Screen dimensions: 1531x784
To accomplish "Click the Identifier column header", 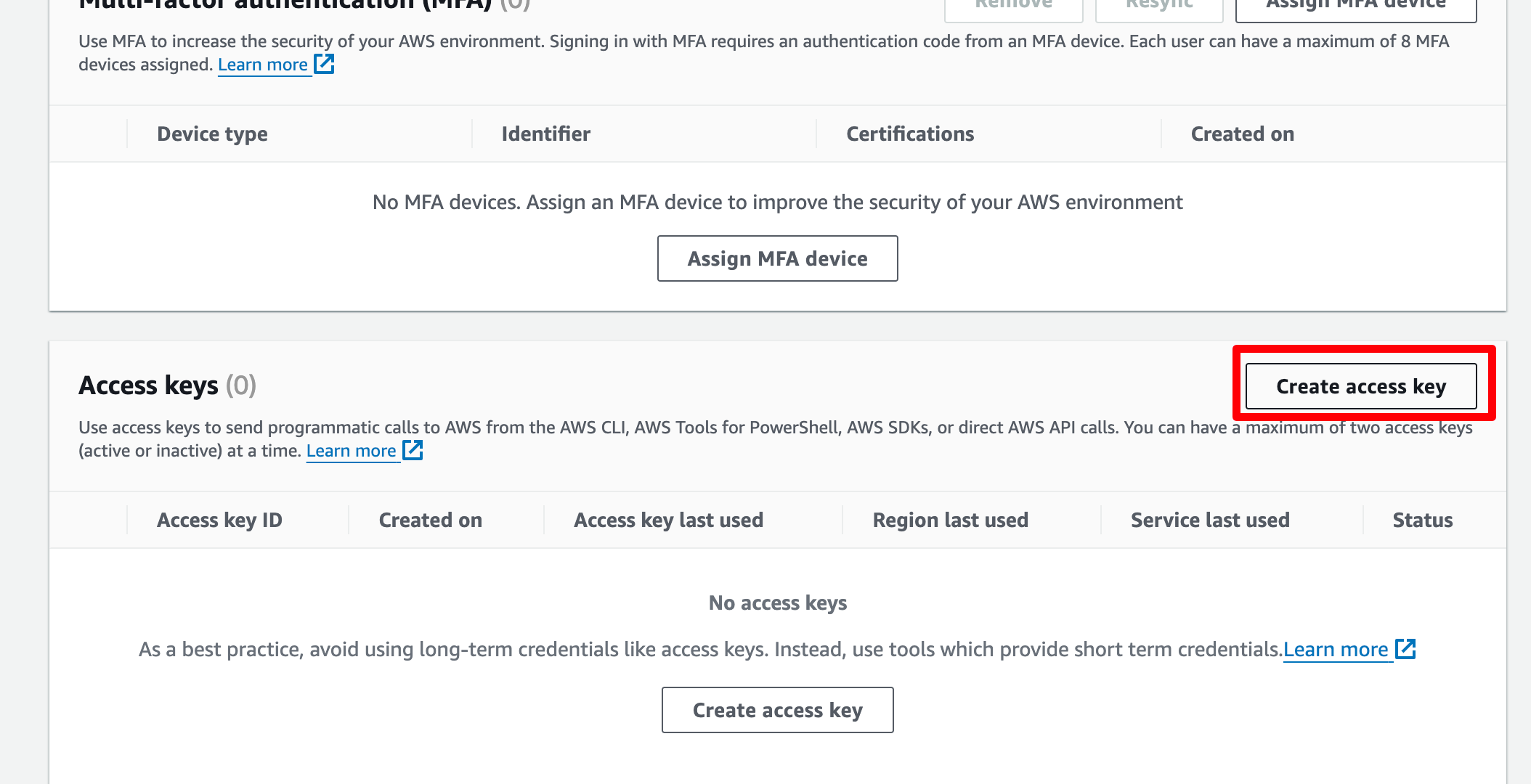I will click(545, 134).
